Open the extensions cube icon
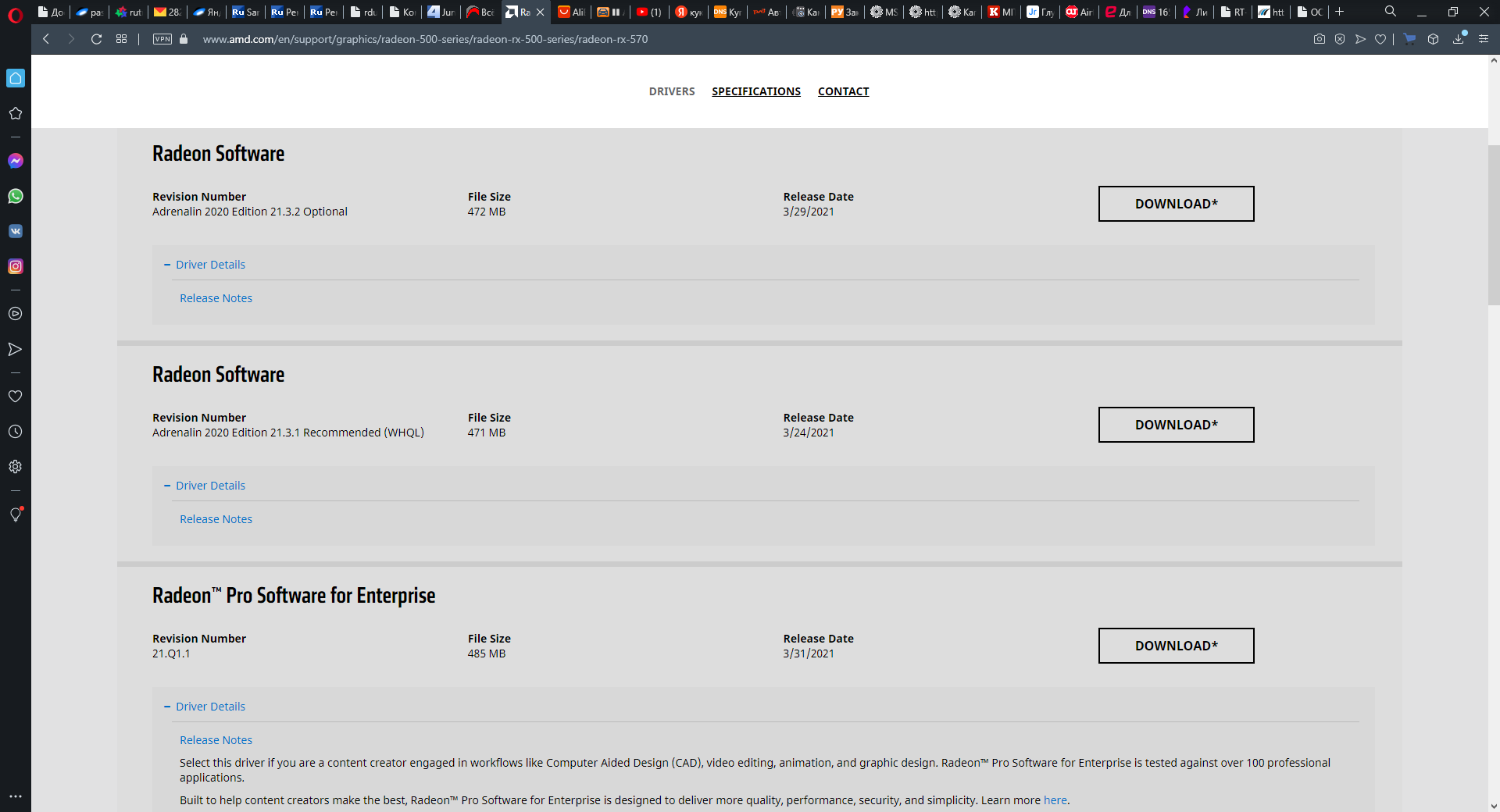Image resolution: width=1500 pixels, height=812 pixels. click(1433, 39)
